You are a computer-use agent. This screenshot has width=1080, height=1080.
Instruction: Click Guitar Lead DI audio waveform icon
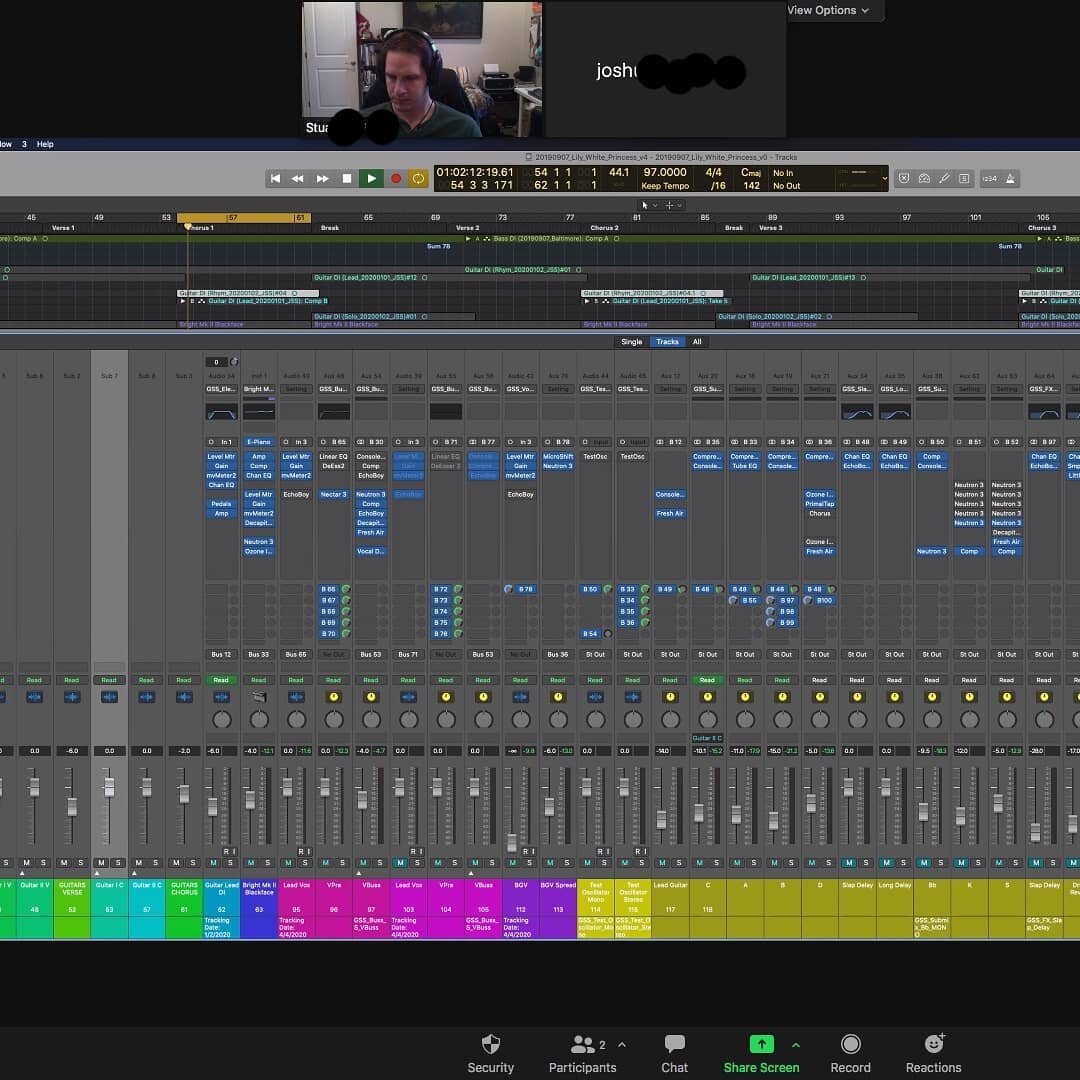click(x=221, y=697)
